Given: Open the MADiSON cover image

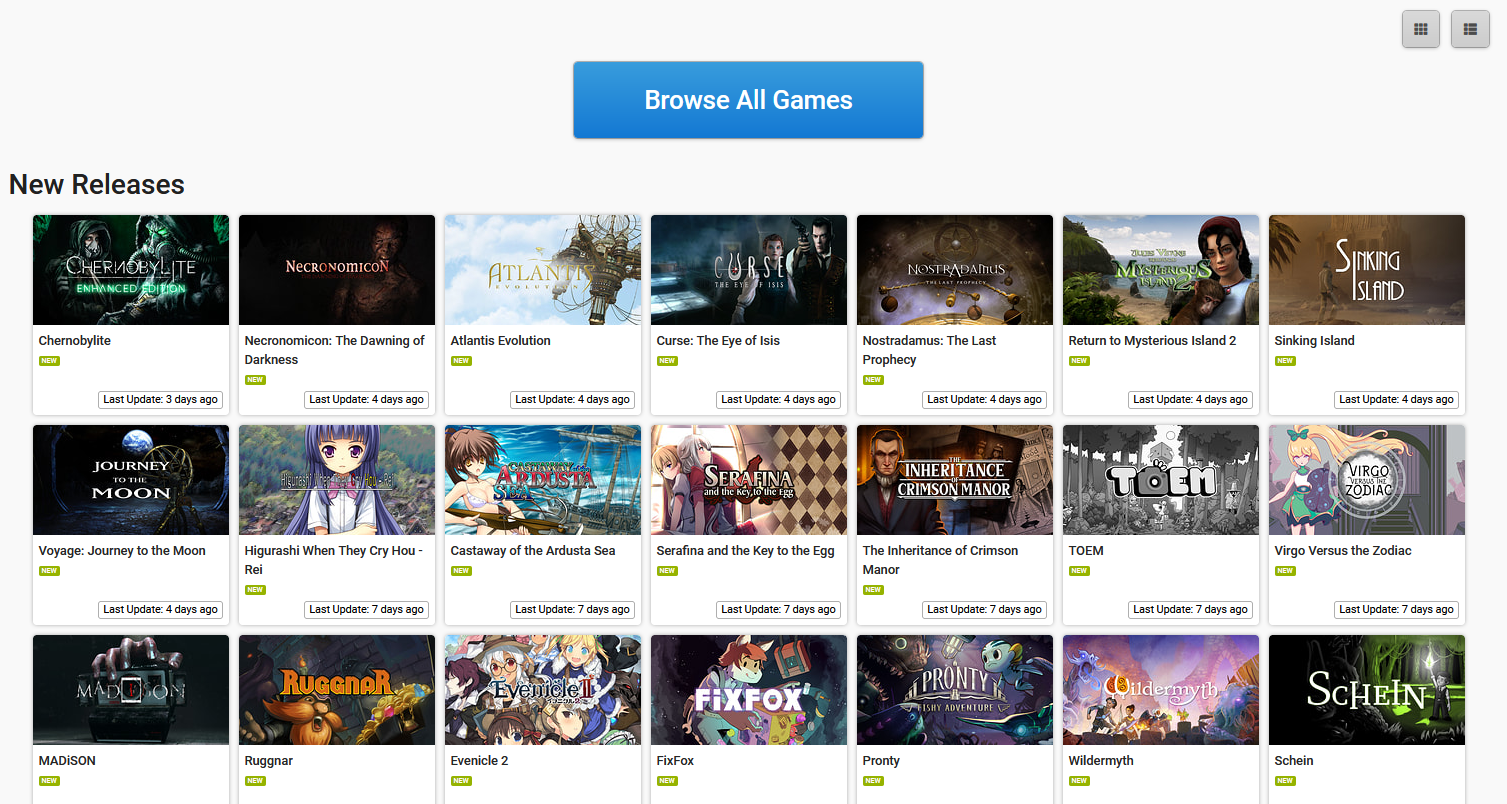Looking at the screenshot, I should (x=131, y=690).
